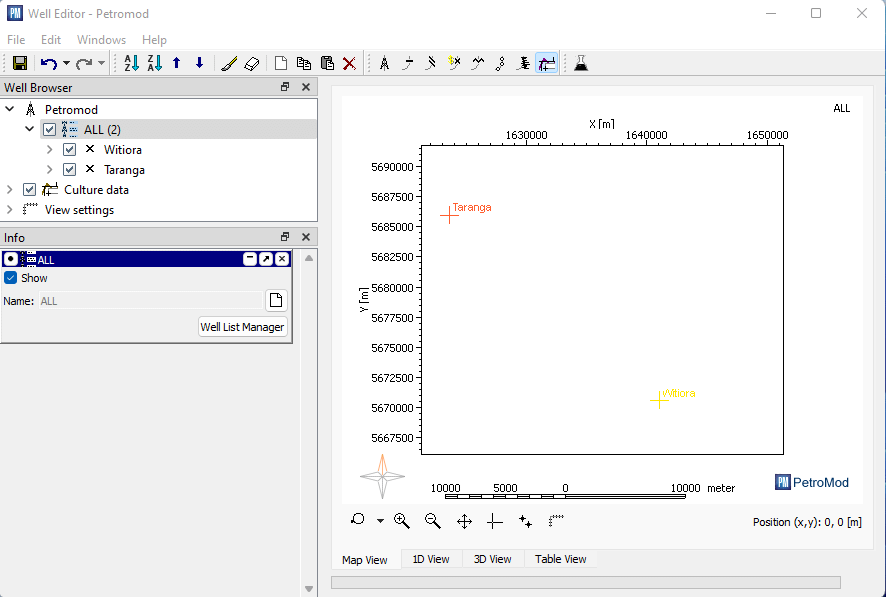Expand the Culture data tree node
This screenshot has width=886, height=597.
(10, 190)
